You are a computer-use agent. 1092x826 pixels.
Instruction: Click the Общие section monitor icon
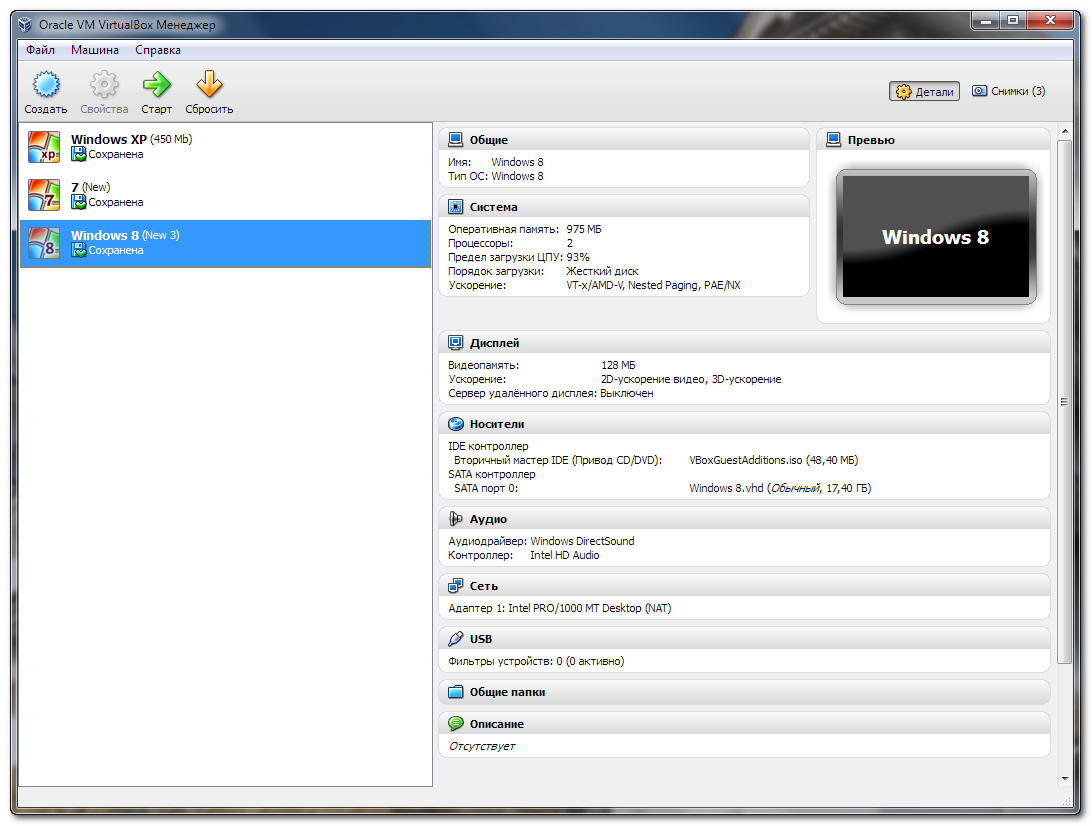[455, 139]
